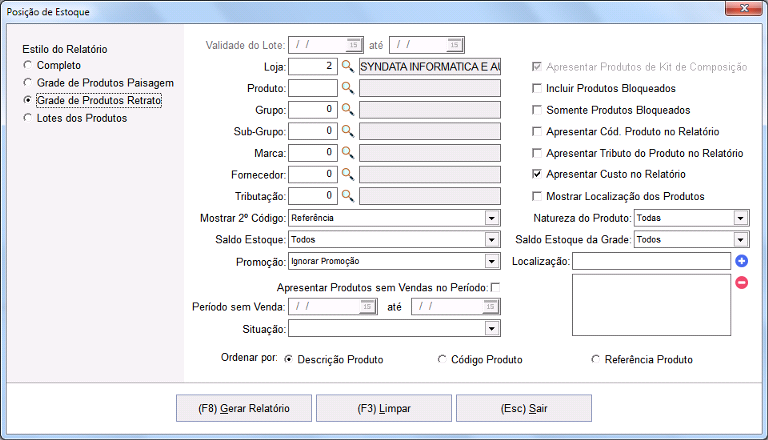Click the (F8) Gerar Relatório button

[244, 408]
